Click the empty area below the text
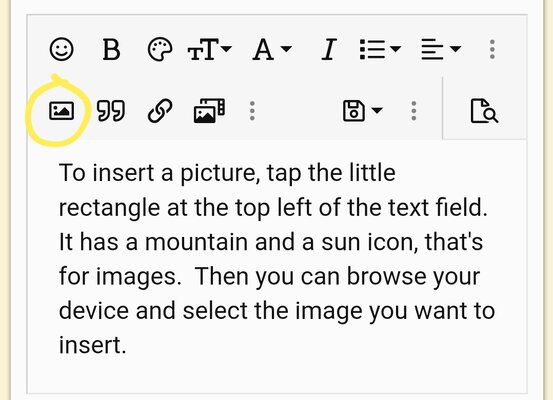553x400 pixels. point(277,376)
